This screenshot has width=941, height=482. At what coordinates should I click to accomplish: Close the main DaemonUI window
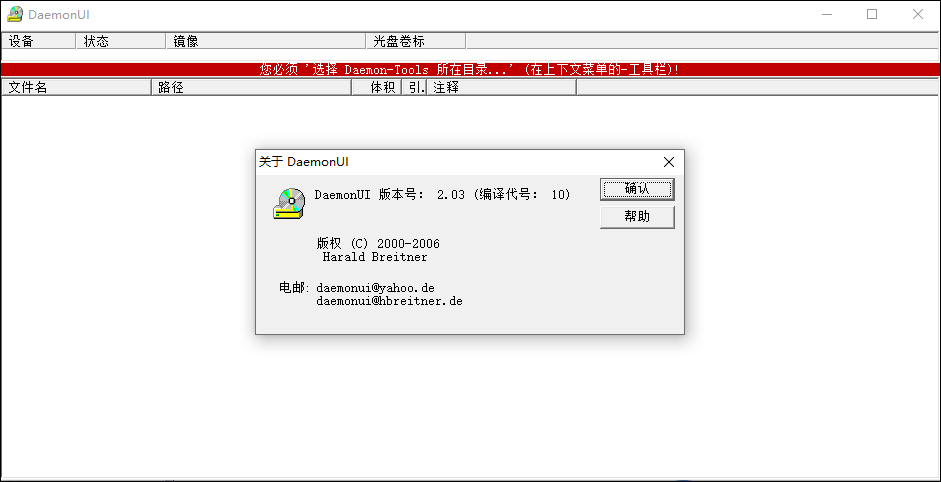(x=918, y=14)
